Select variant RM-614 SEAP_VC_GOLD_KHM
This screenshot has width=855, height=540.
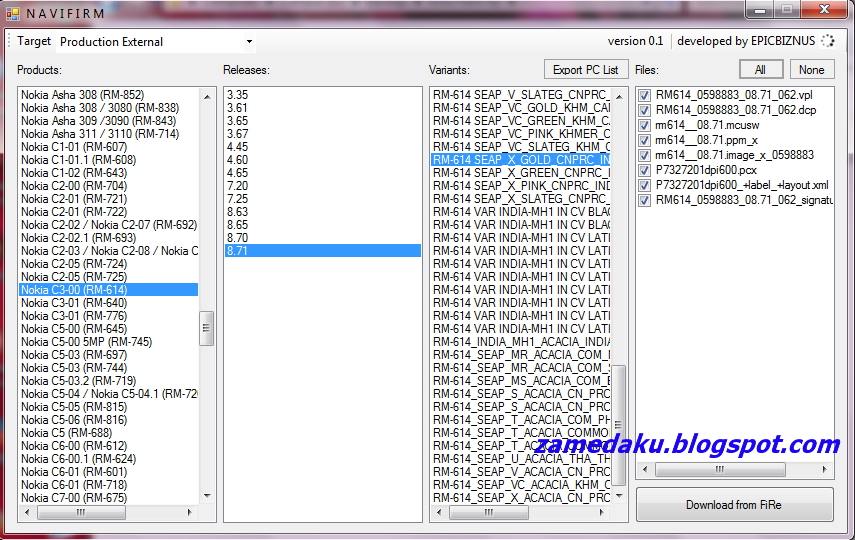click(521, 108)
